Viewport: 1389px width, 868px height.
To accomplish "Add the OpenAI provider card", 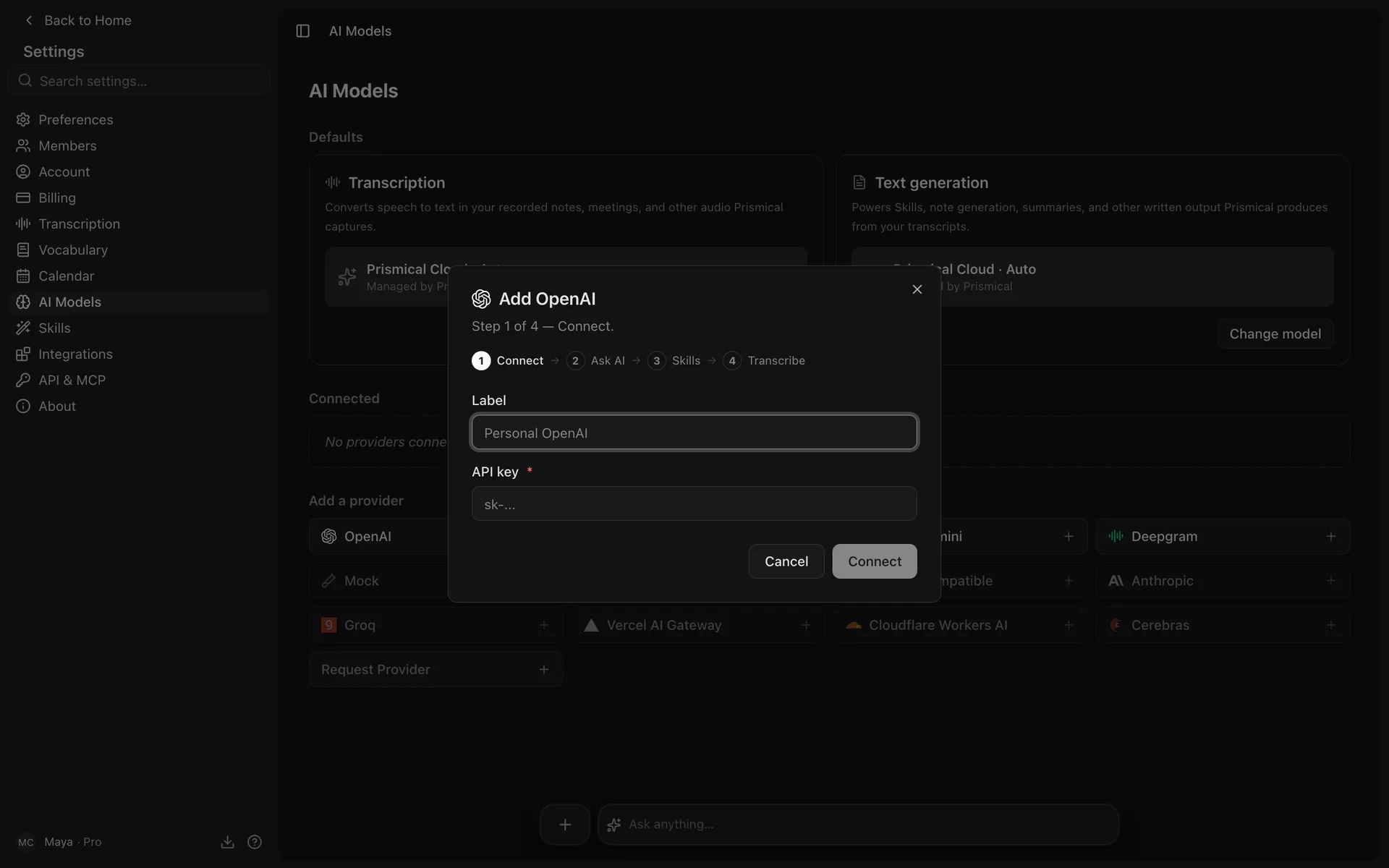I will pyautogui.click(x=378, y=536).
